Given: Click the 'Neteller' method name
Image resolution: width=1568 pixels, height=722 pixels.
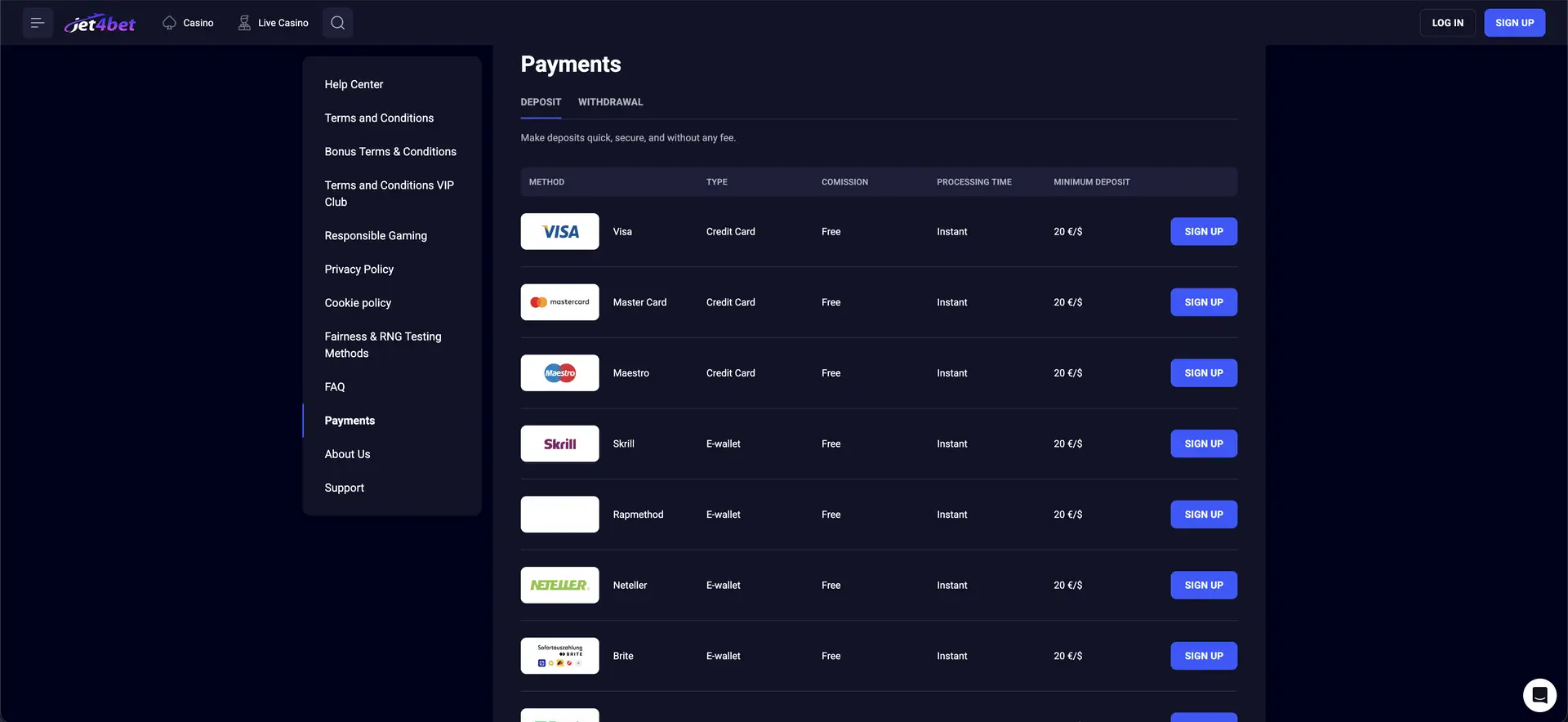Looking at the screenshot, I should pyautogui.click(x=630, y=586).
